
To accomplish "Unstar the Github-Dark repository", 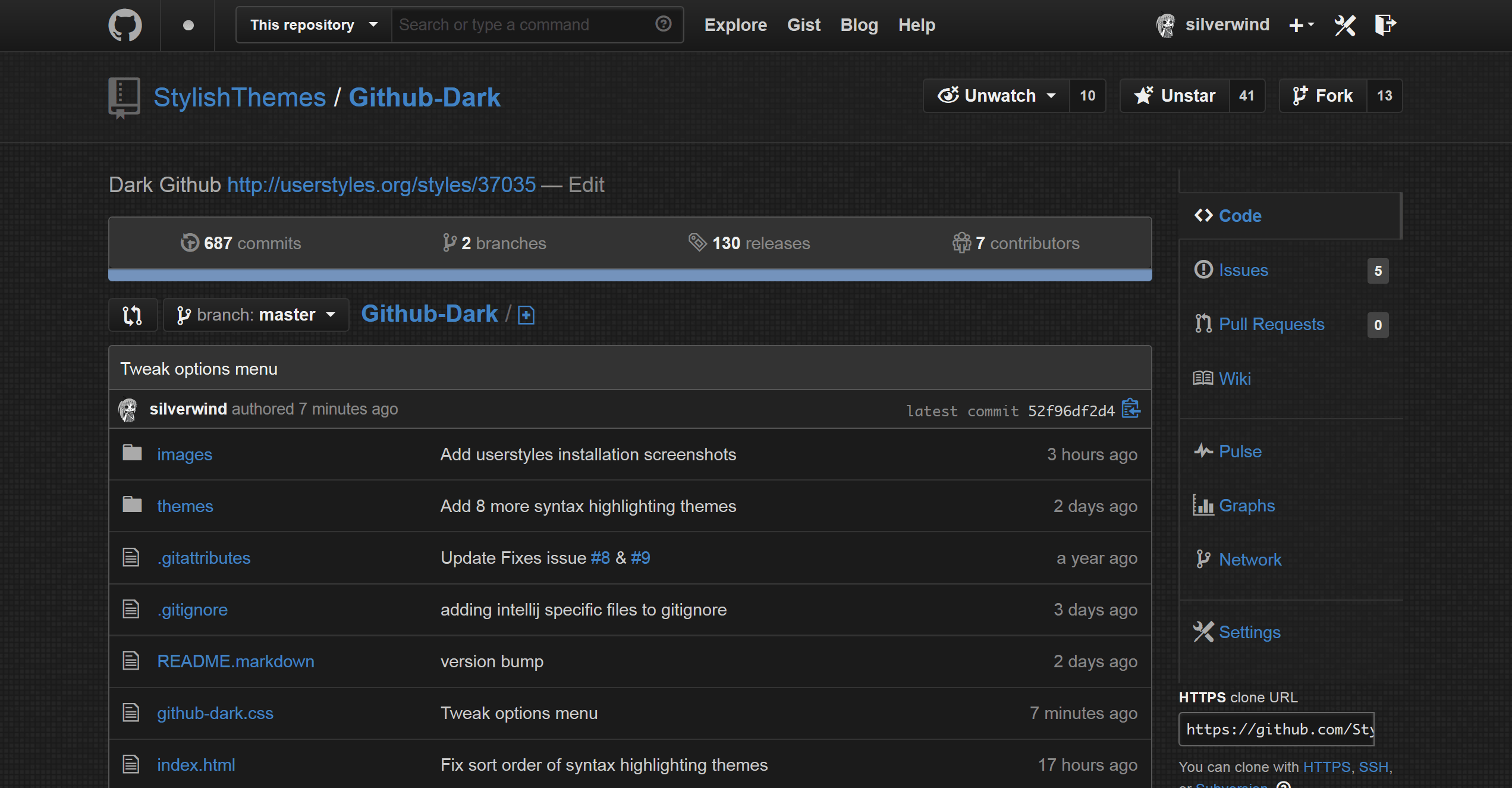I will [x=1175, y=96].
